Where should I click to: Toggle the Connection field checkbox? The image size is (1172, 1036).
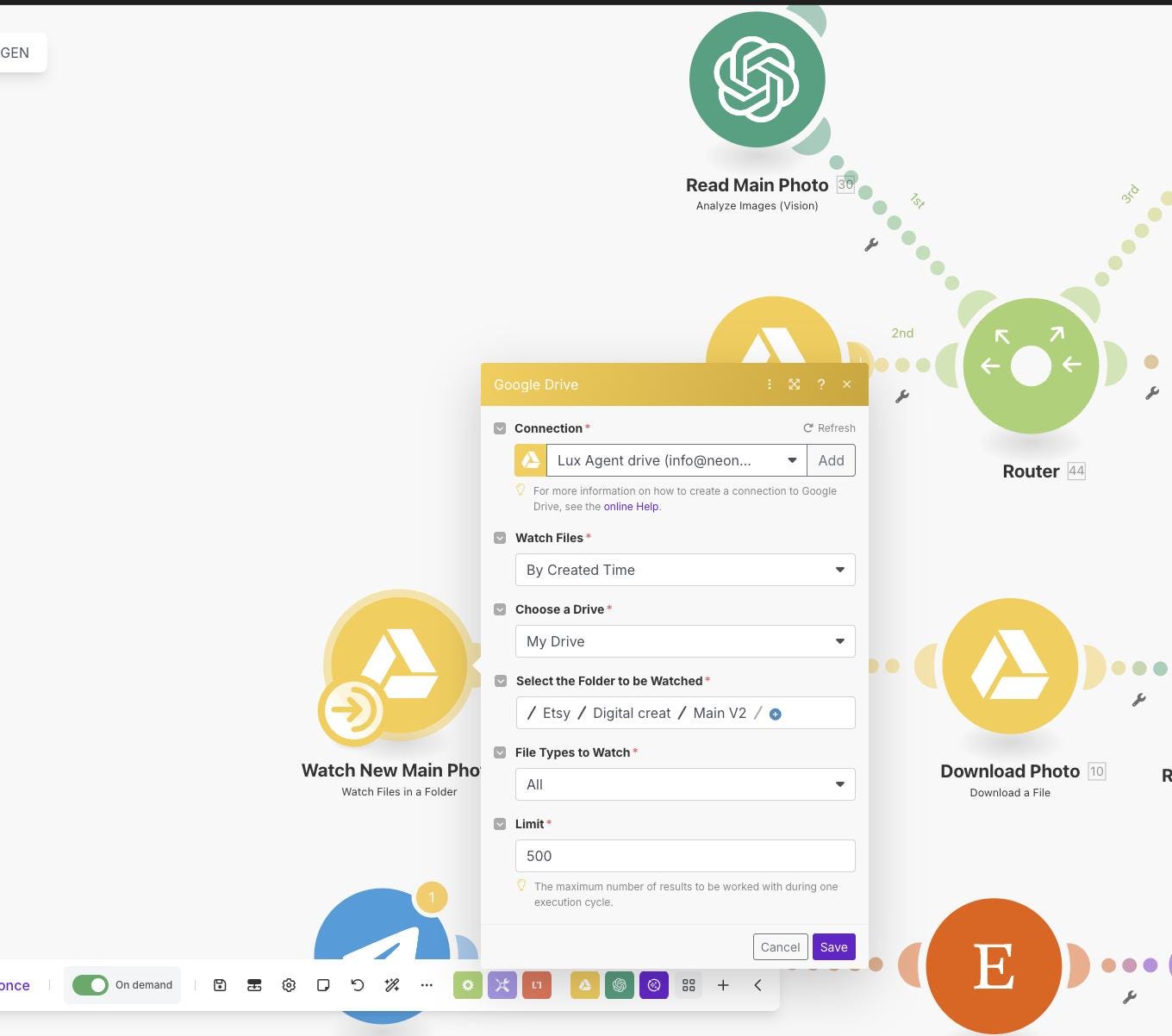500,428
